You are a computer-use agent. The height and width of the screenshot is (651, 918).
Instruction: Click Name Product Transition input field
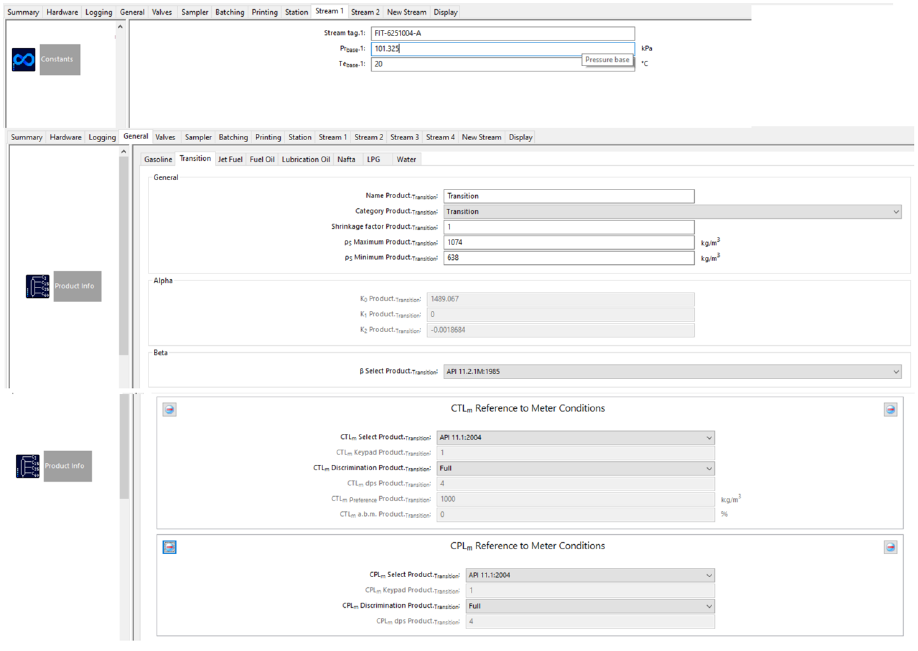click(569, 196)
